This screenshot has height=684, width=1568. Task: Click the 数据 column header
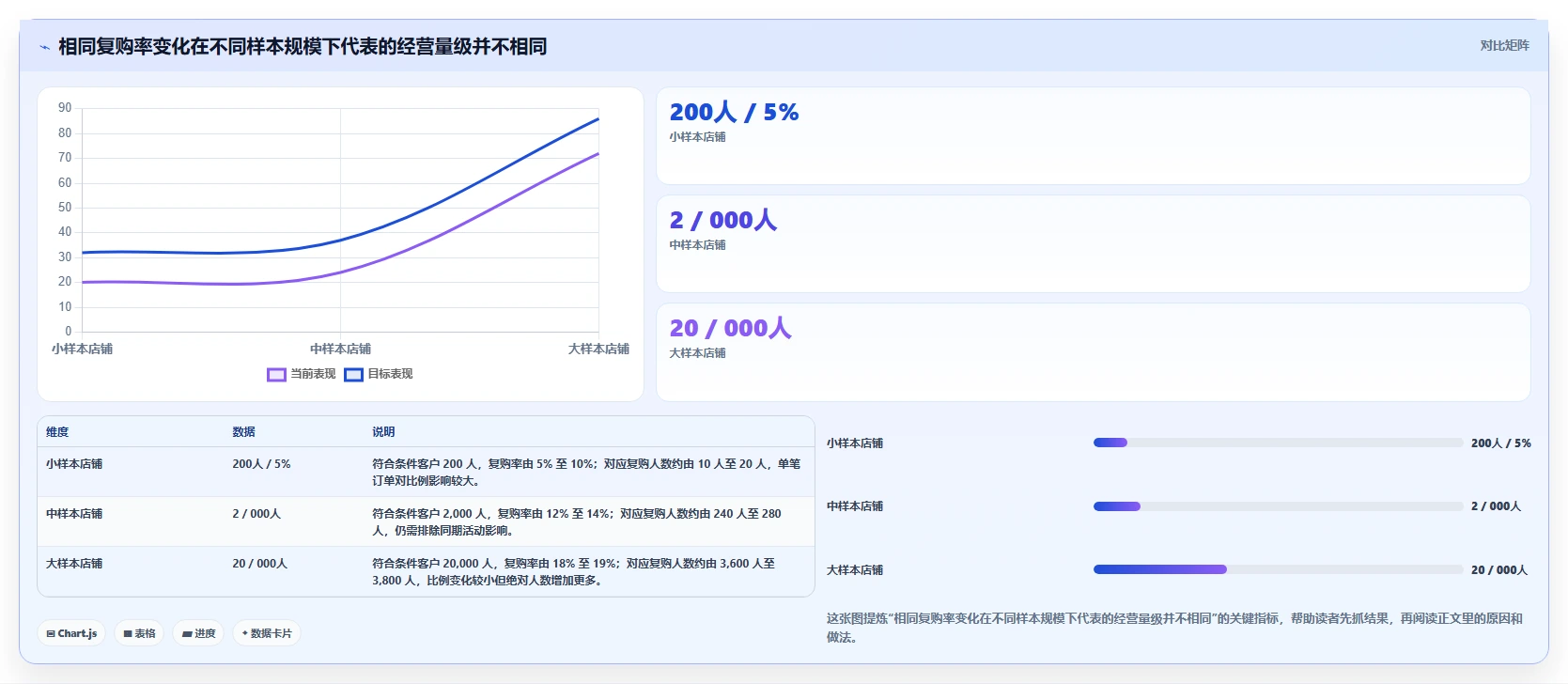(x=244, y=432)
